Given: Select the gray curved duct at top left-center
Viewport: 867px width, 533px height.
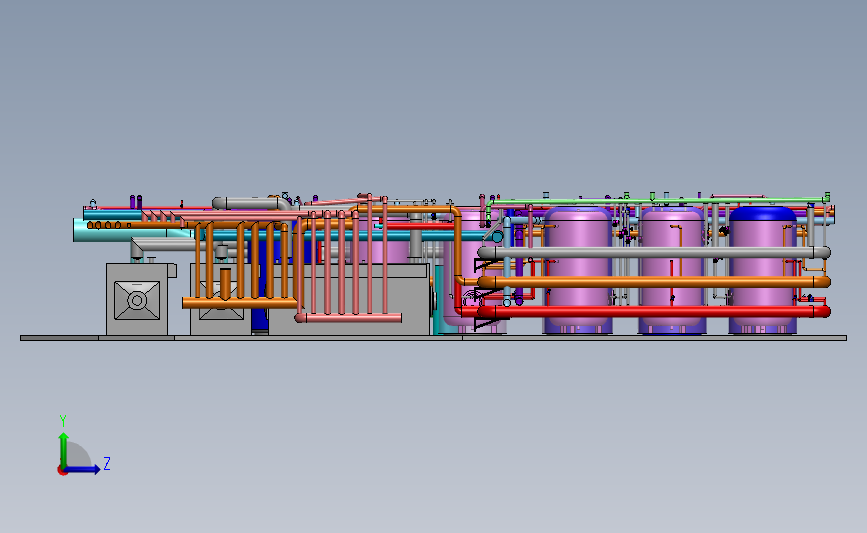Looking at the screenshot, I should (x=252, y=203).
